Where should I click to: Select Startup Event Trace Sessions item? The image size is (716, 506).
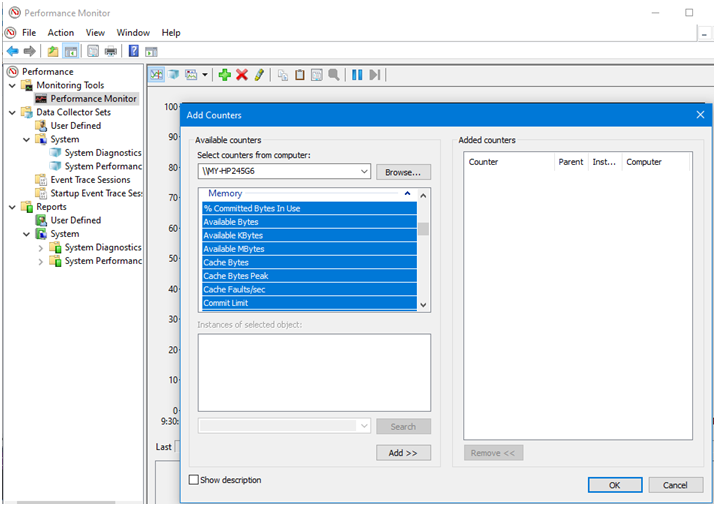[96, 193]
